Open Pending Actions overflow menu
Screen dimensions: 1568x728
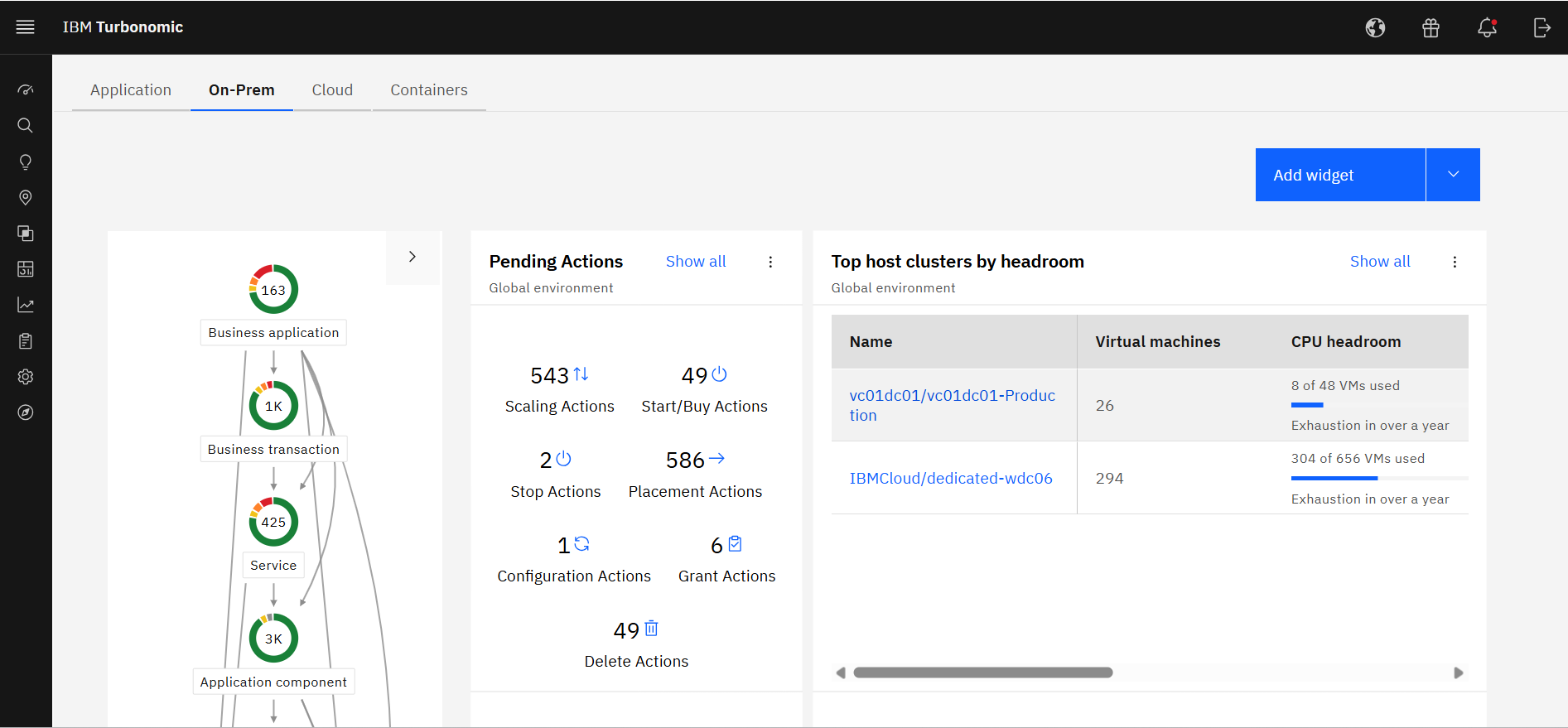click(x=770, y=262)
